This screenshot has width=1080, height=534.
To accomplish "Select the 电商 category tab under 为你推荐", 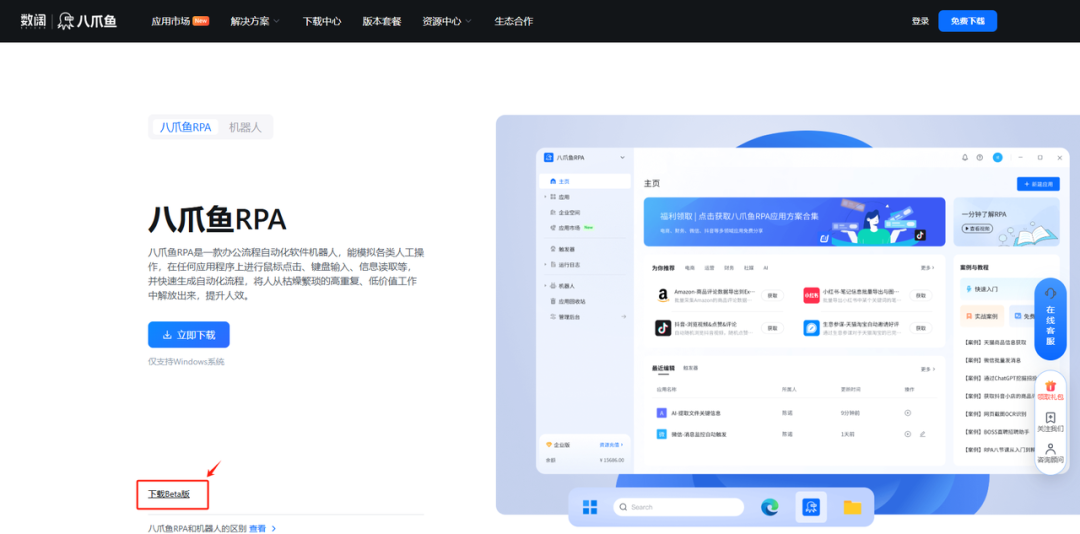I will click(x=689, y=267).
